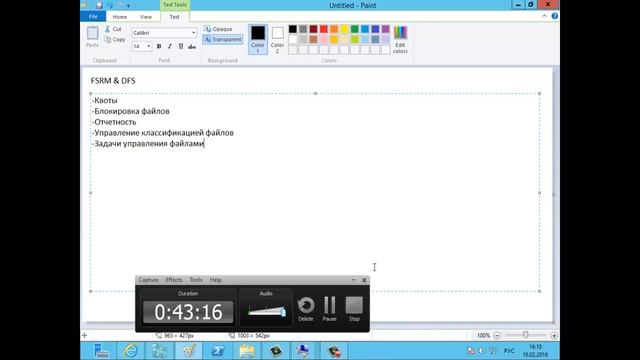Open Edit colors dialog
Screen dimensions: 640x360
click(400, 40)
